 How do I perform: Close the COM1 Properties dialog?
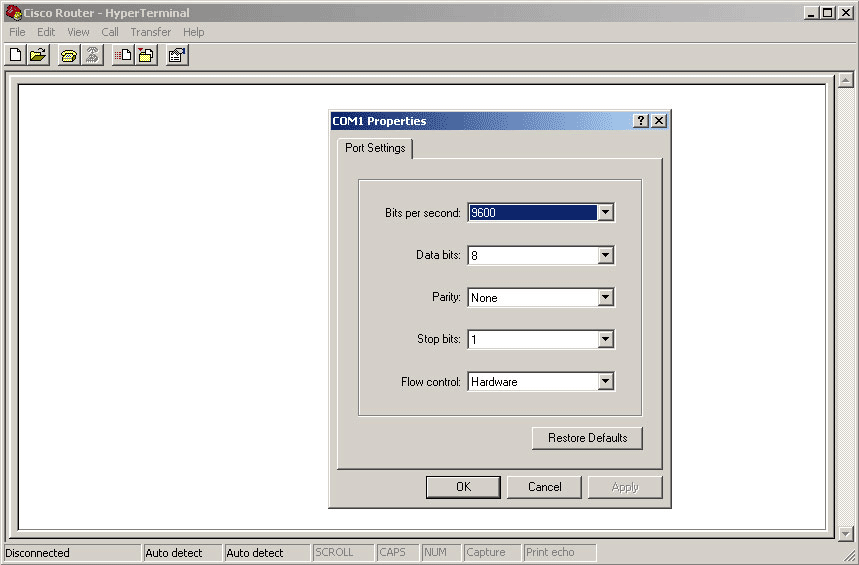pos(659,121)
